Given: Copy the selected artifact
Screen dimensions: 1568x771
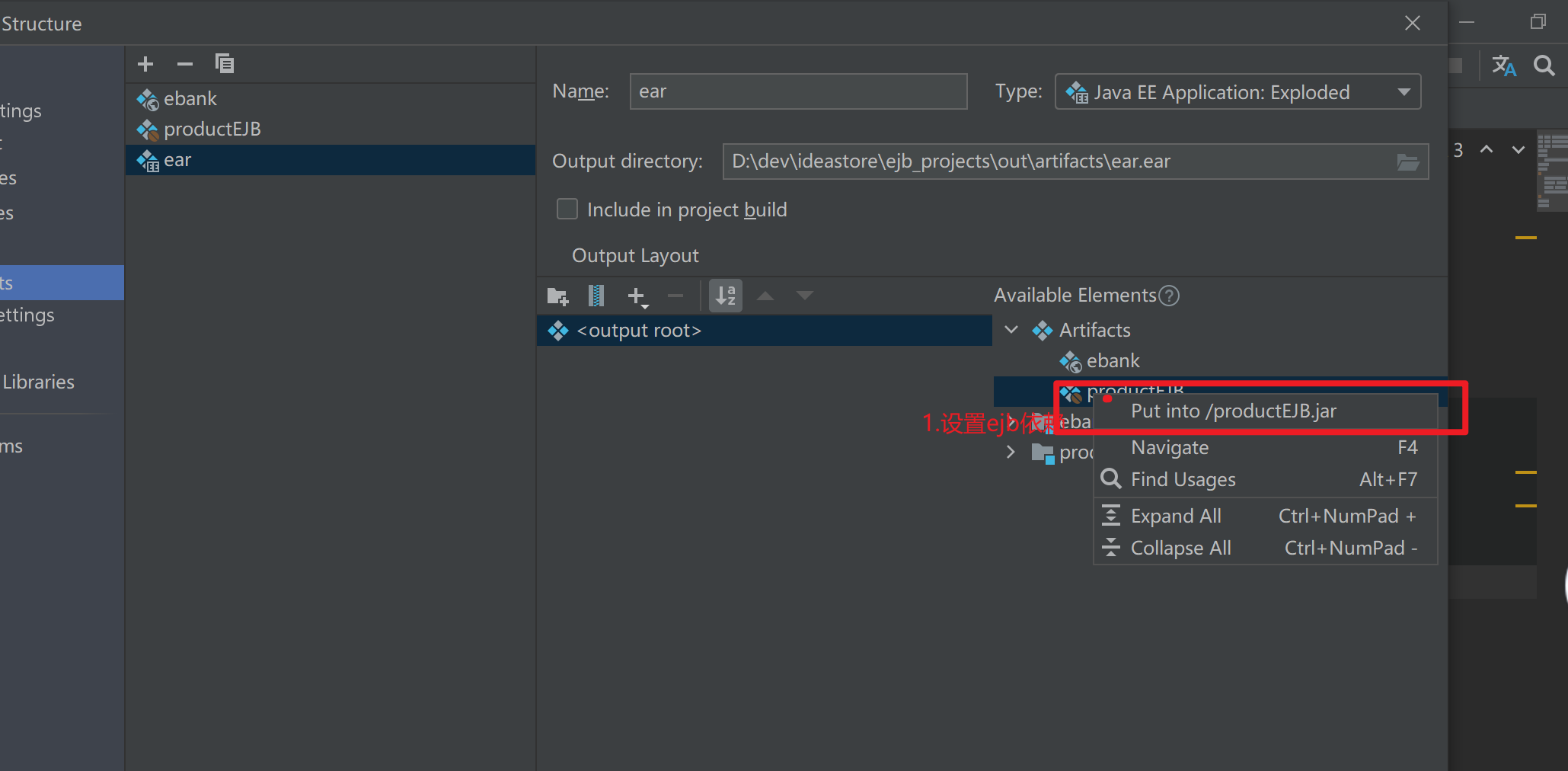Looking at the screenshot, I should (x=225, y=64).
